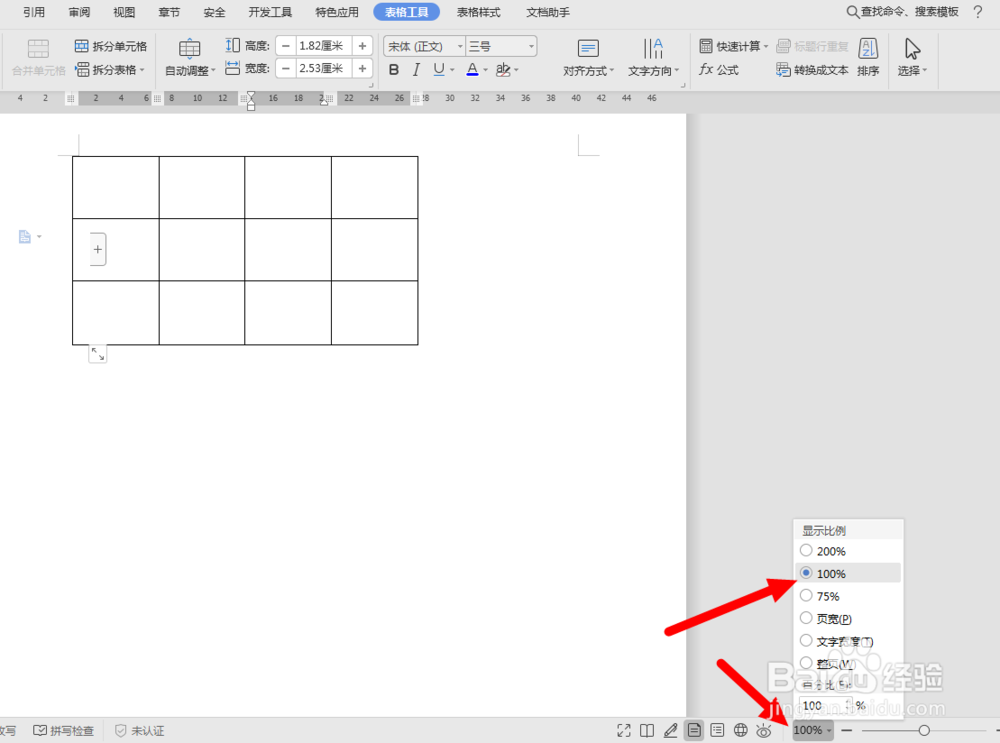Increase column width with plus button
Image resolution: width=1000 pixels, height=743 pixels.
coord(362,68)
